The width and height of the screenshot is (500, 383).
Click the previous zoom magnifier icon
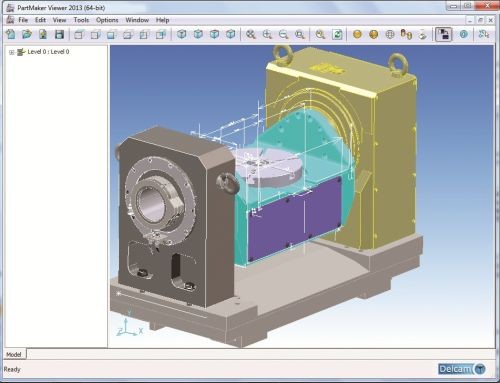[x=320, y=34]
